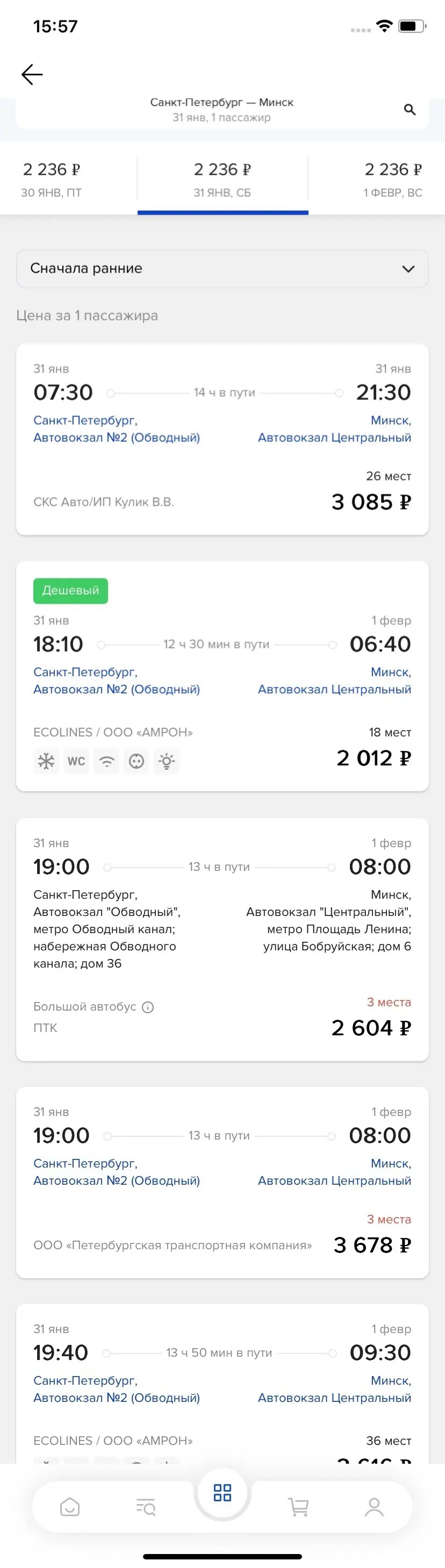
Task: Tap the search magnifier icon
Action: coord(410,110)
